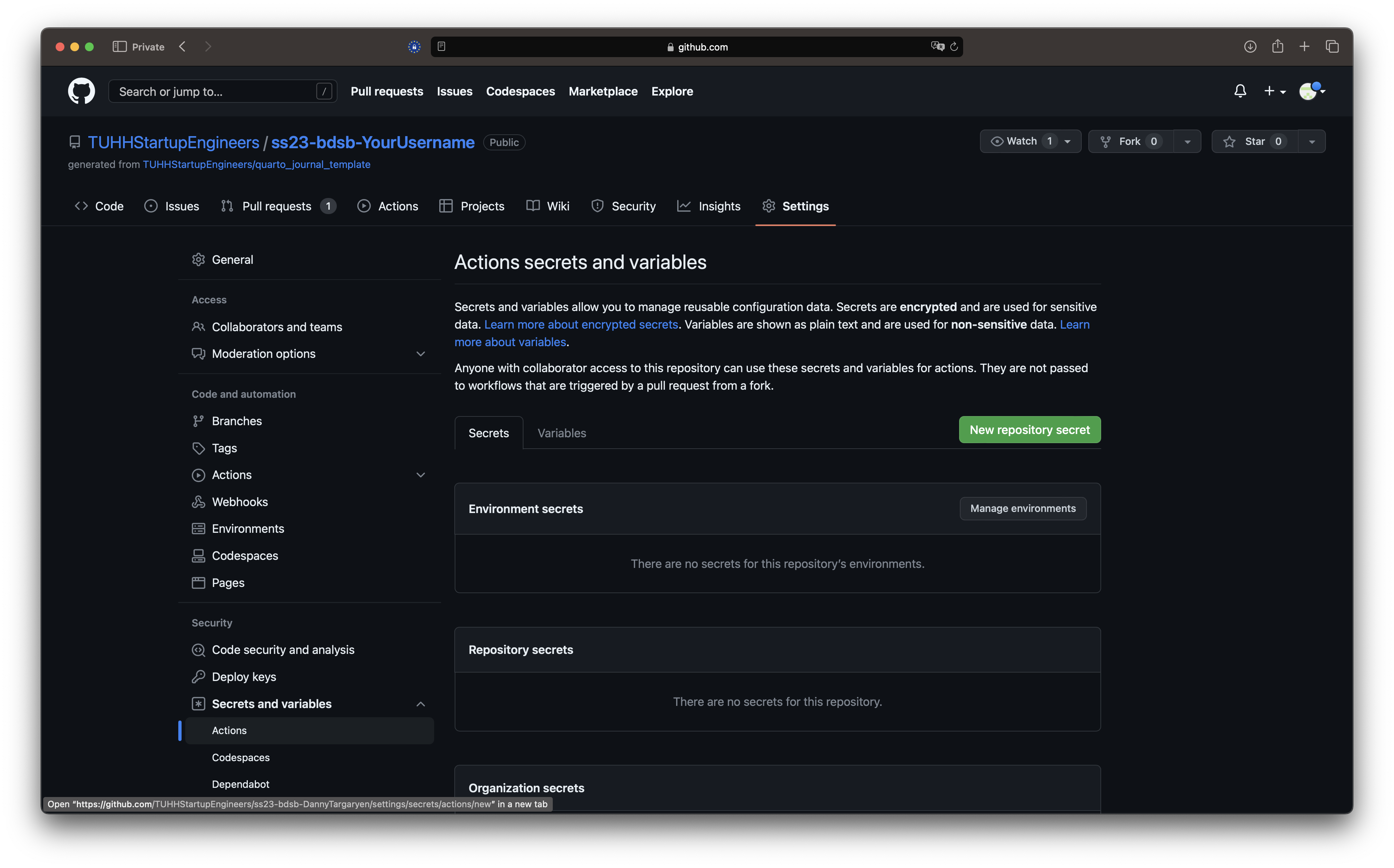Open a new Safari tab
Image resolution: width=1394 pixels, height=868 pixels.
(x=1304, y=46)
